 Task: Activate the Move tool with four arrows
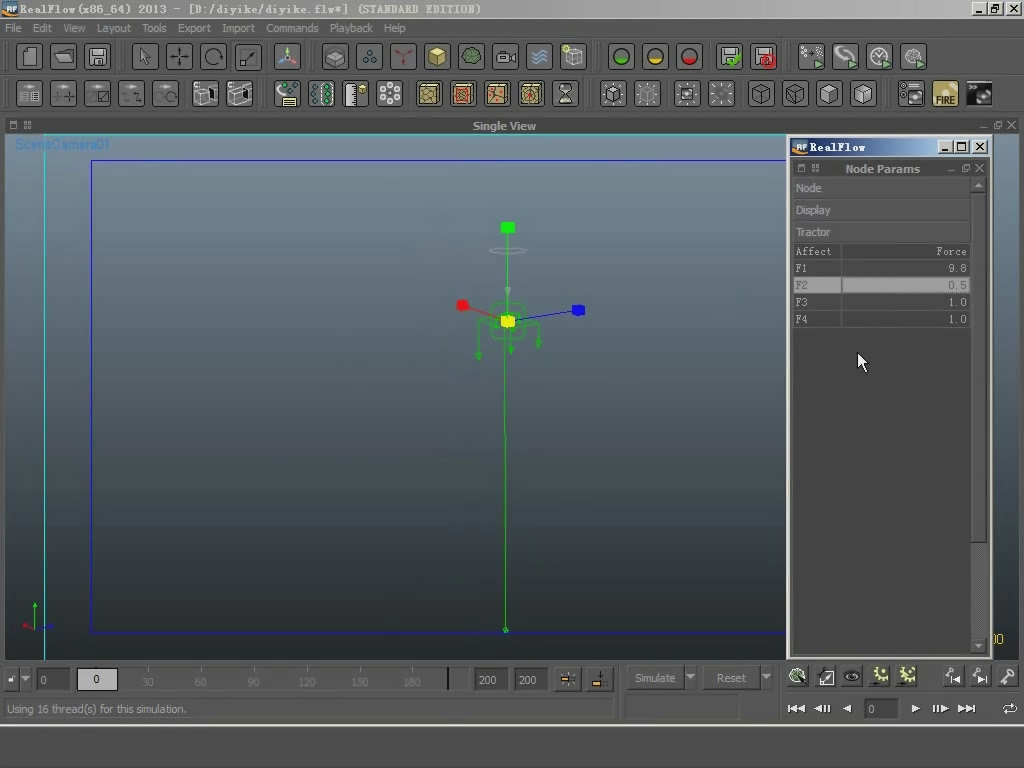[179, 57]
